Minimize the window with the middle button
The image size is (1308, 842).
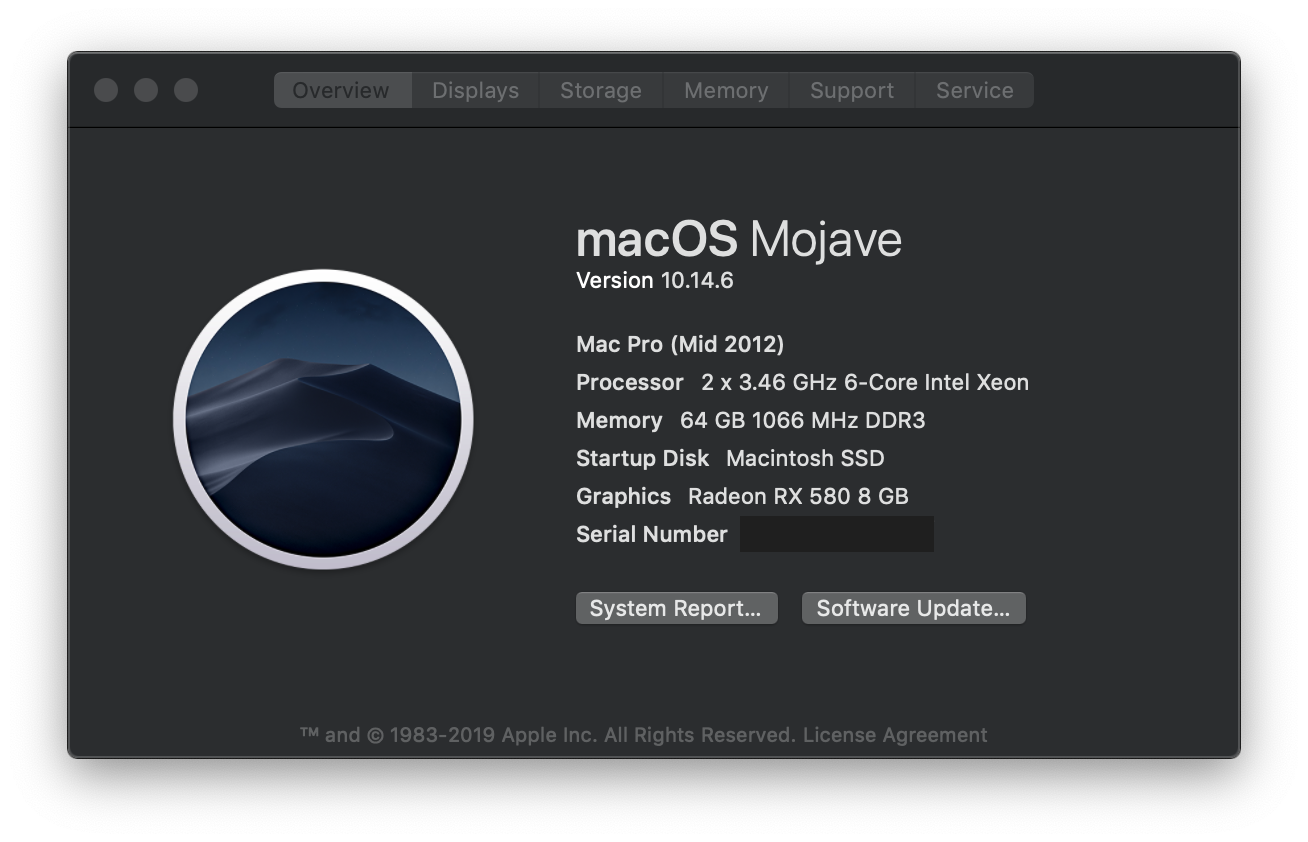pyautogui.click(x=146, y=90)
